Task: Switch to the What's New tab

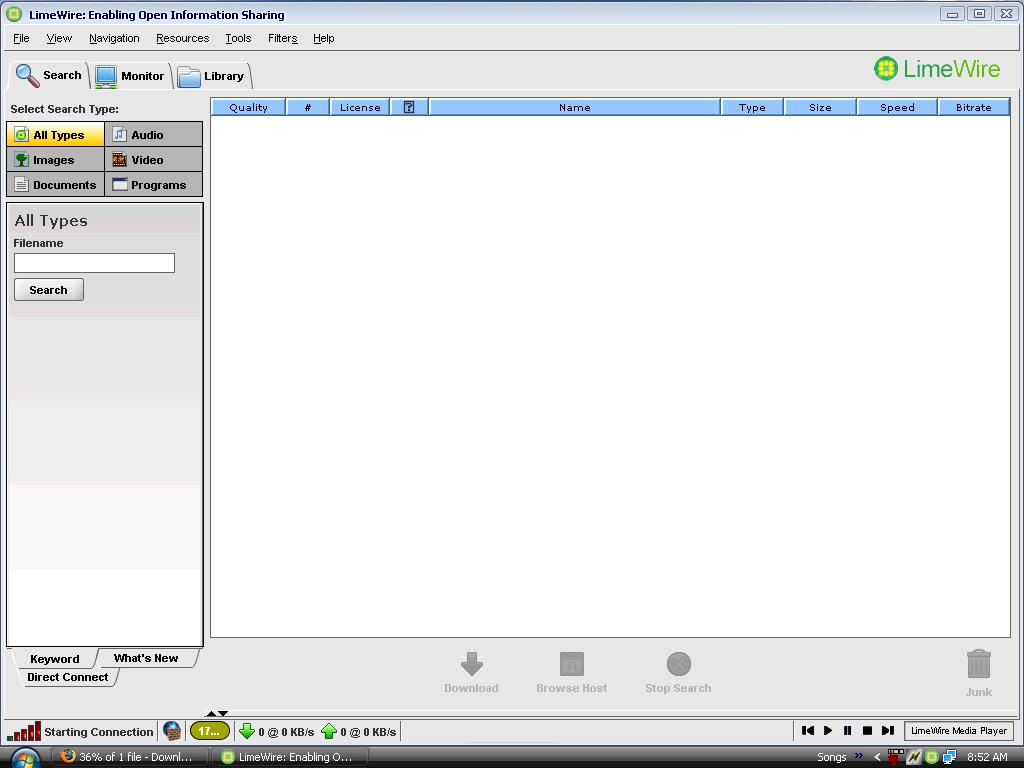Action: (x=146, y=658)
